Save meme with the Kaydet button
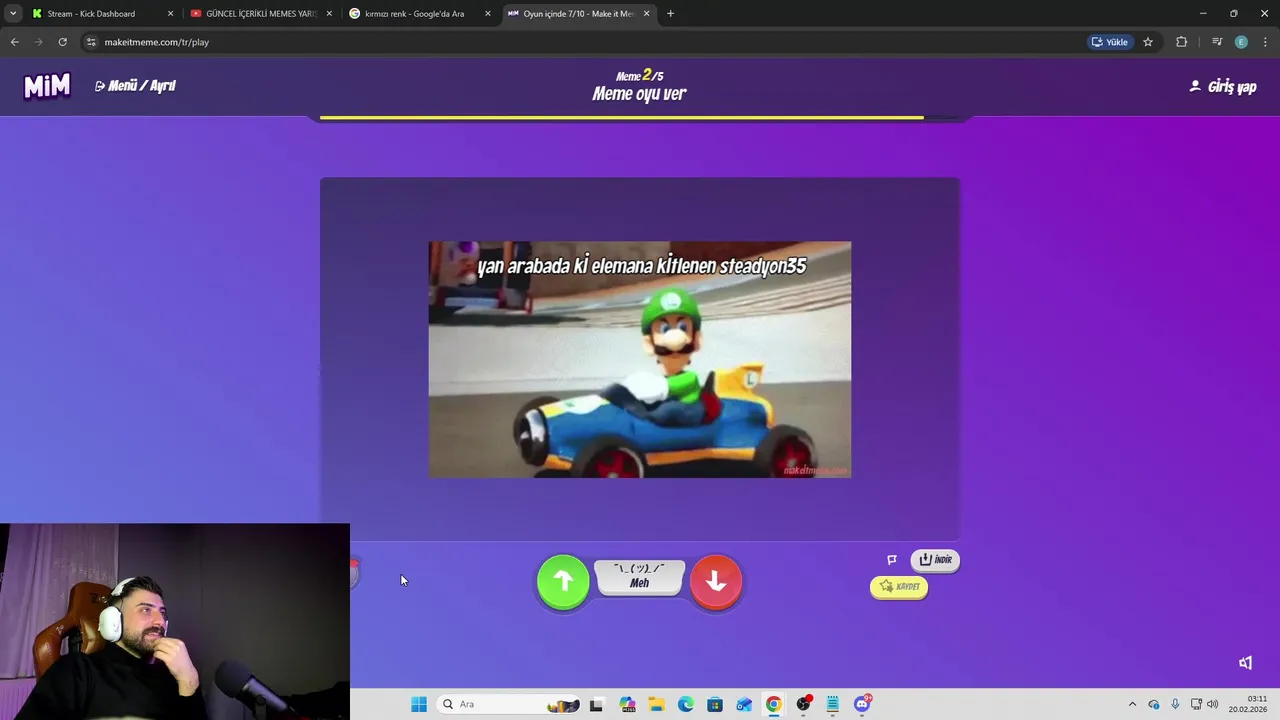 coord(899,587)
